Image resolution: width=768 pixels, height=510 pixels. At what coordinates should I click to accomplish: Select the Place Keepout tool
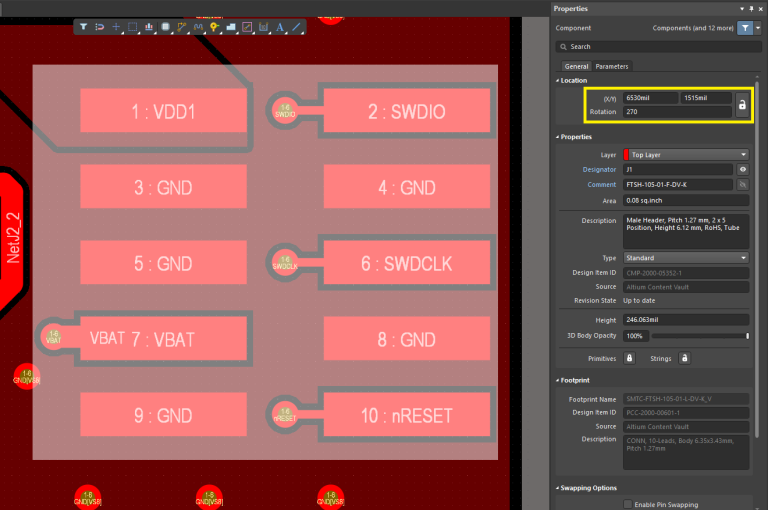point(247,27)
